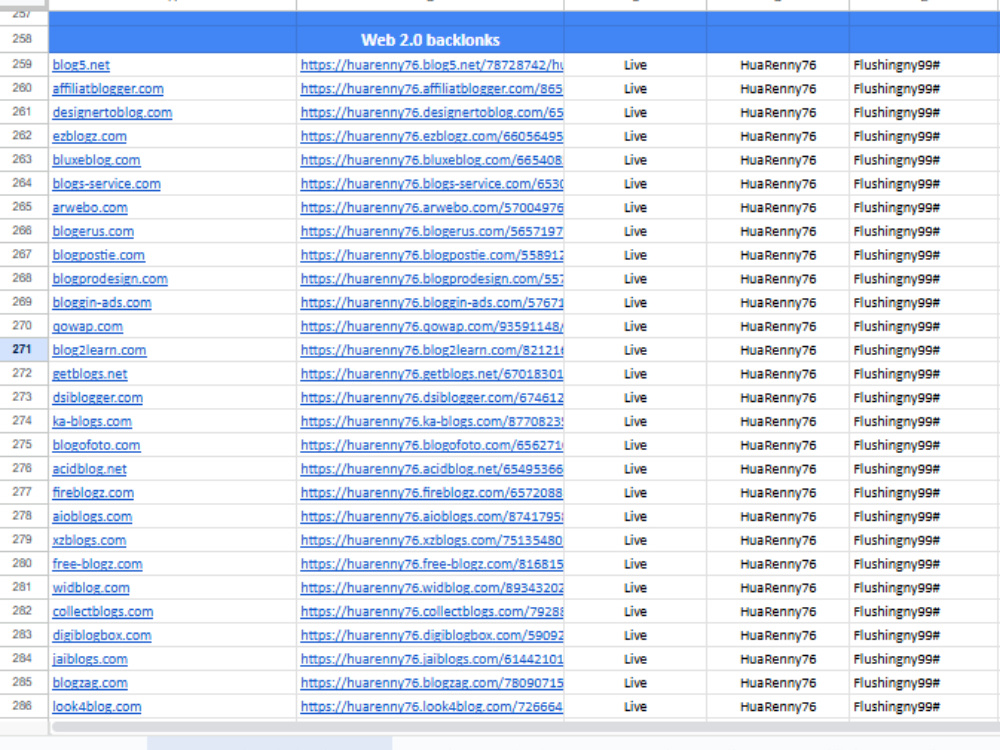Open blogprodesign.com link
Screen dimensions: 1000x750
pos(110,279)
